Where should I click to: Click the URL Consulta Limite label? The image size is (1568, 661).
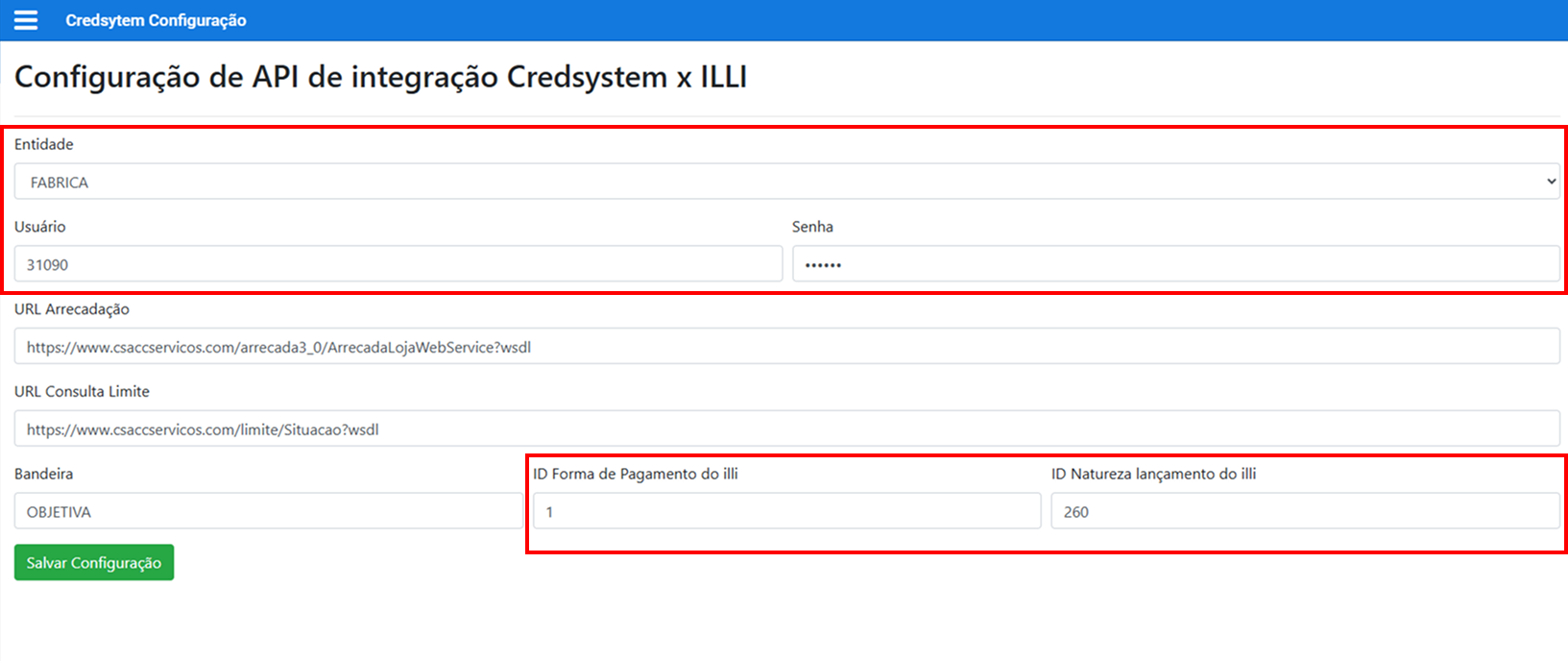[82, 391]
